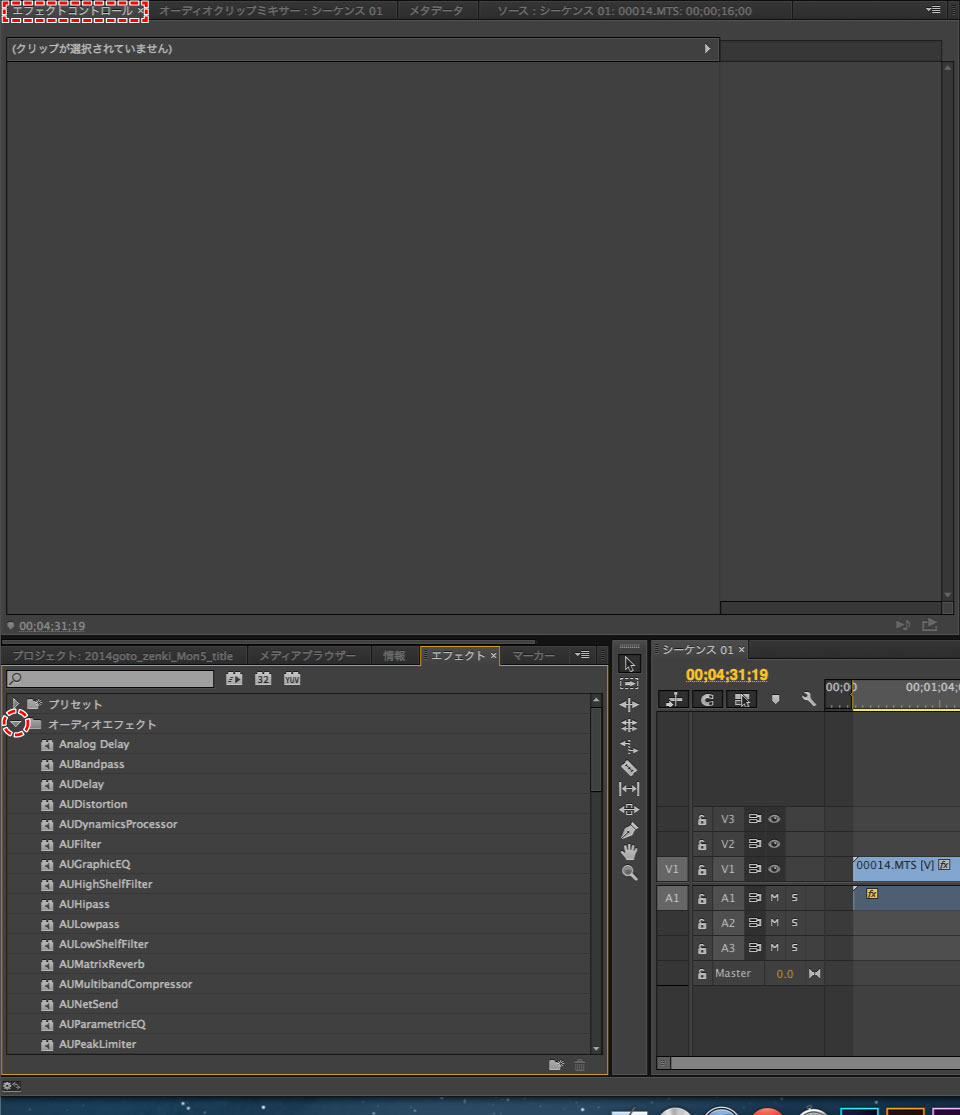Select the Slip tool
Image resolution: width=960 pixels, height=1115 pixels.
[x=629, y=789]
